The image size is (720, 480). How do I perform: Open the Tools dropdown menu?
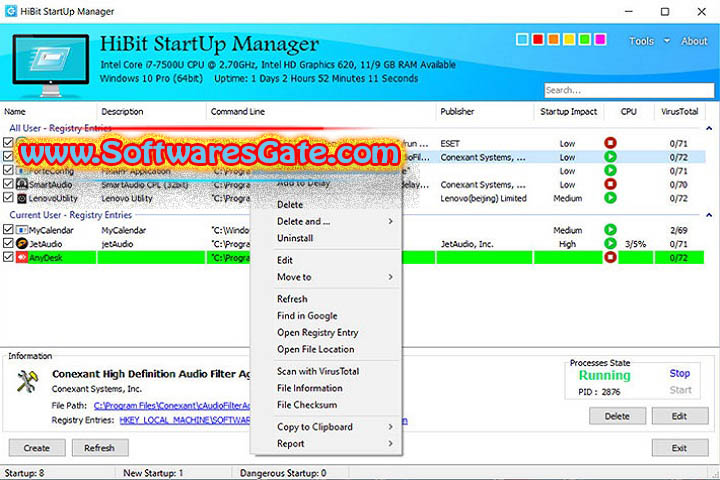[x=649, y=41]
